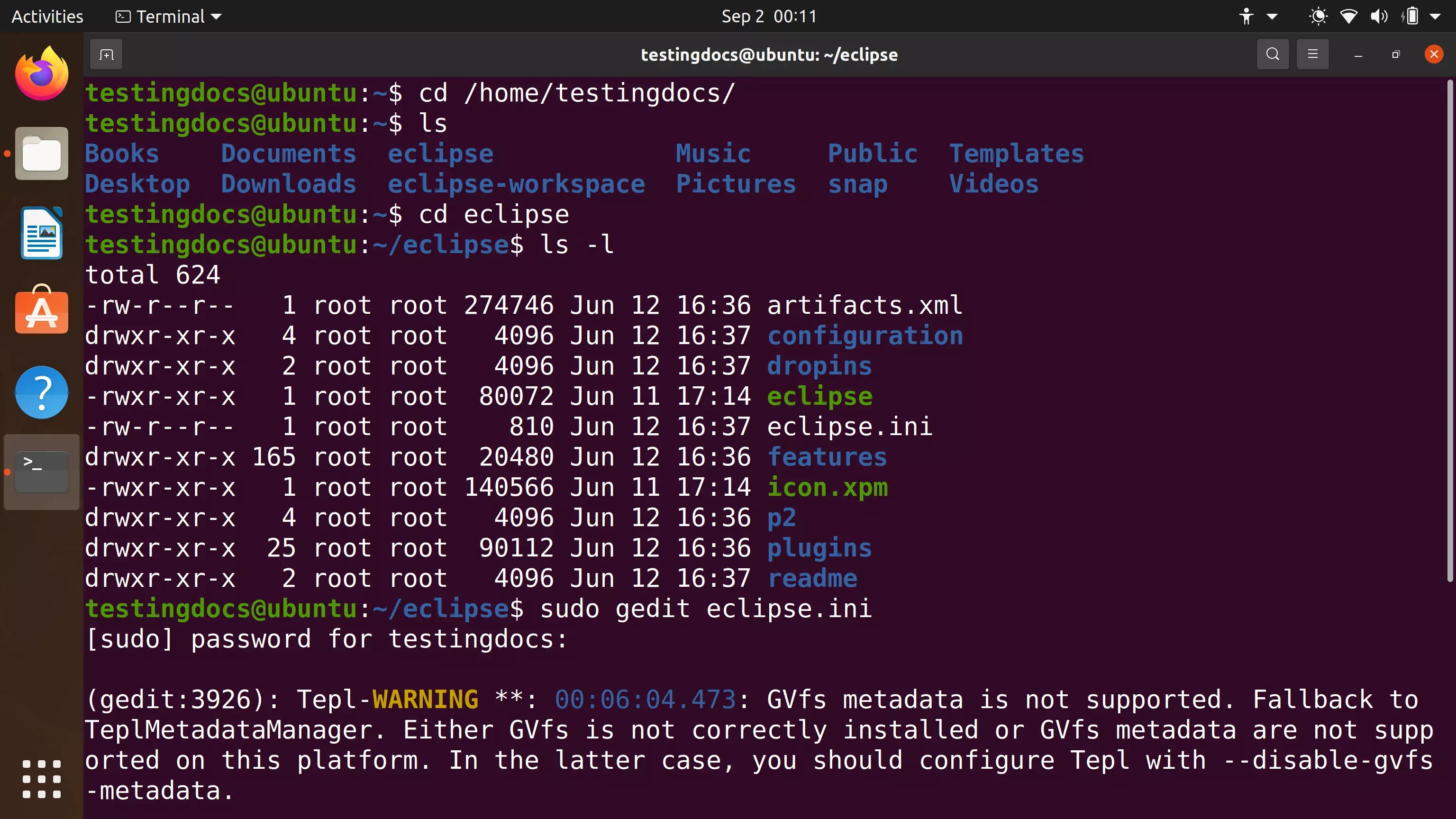The image size is (1456, 819).
Task: Click the clock showing Sep 2 00:11
Action: pos(769,16)
